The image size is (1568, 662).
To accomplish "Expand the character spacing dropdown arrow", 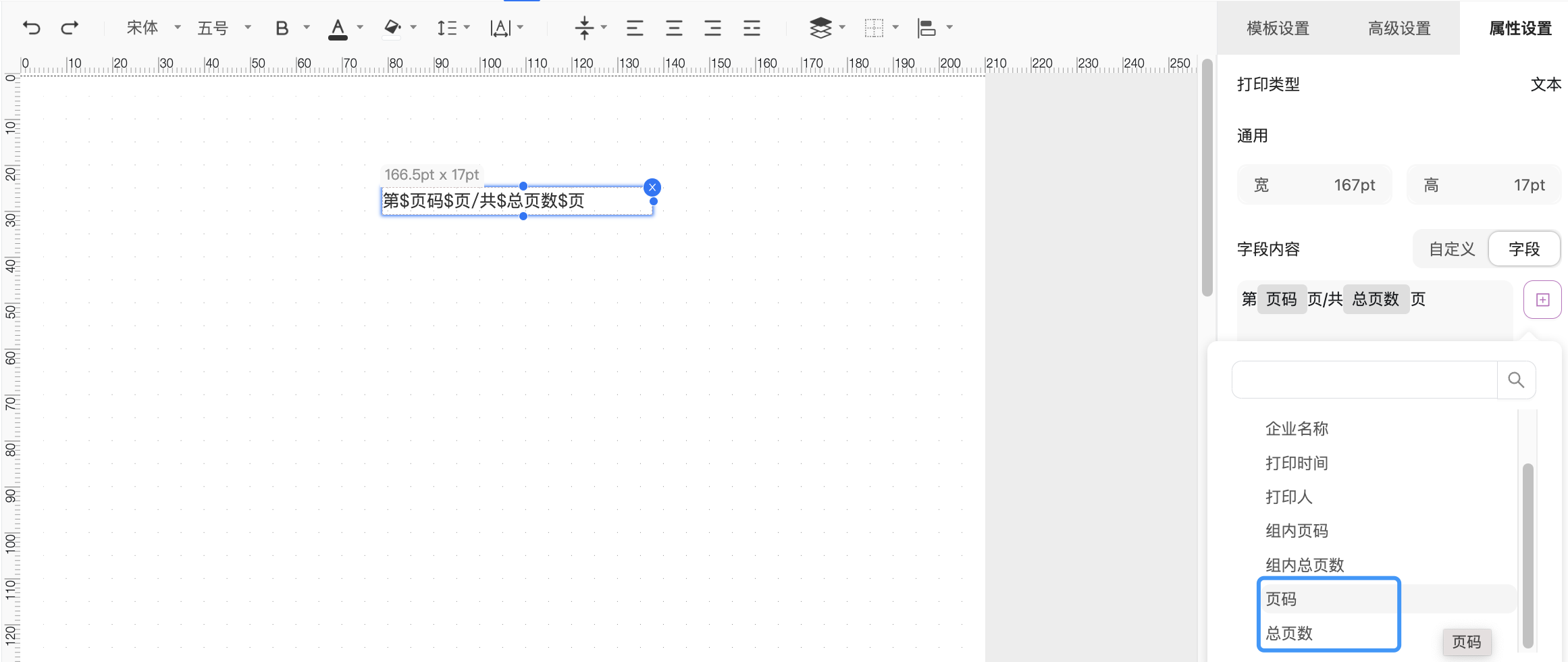I will coord(521,28).
